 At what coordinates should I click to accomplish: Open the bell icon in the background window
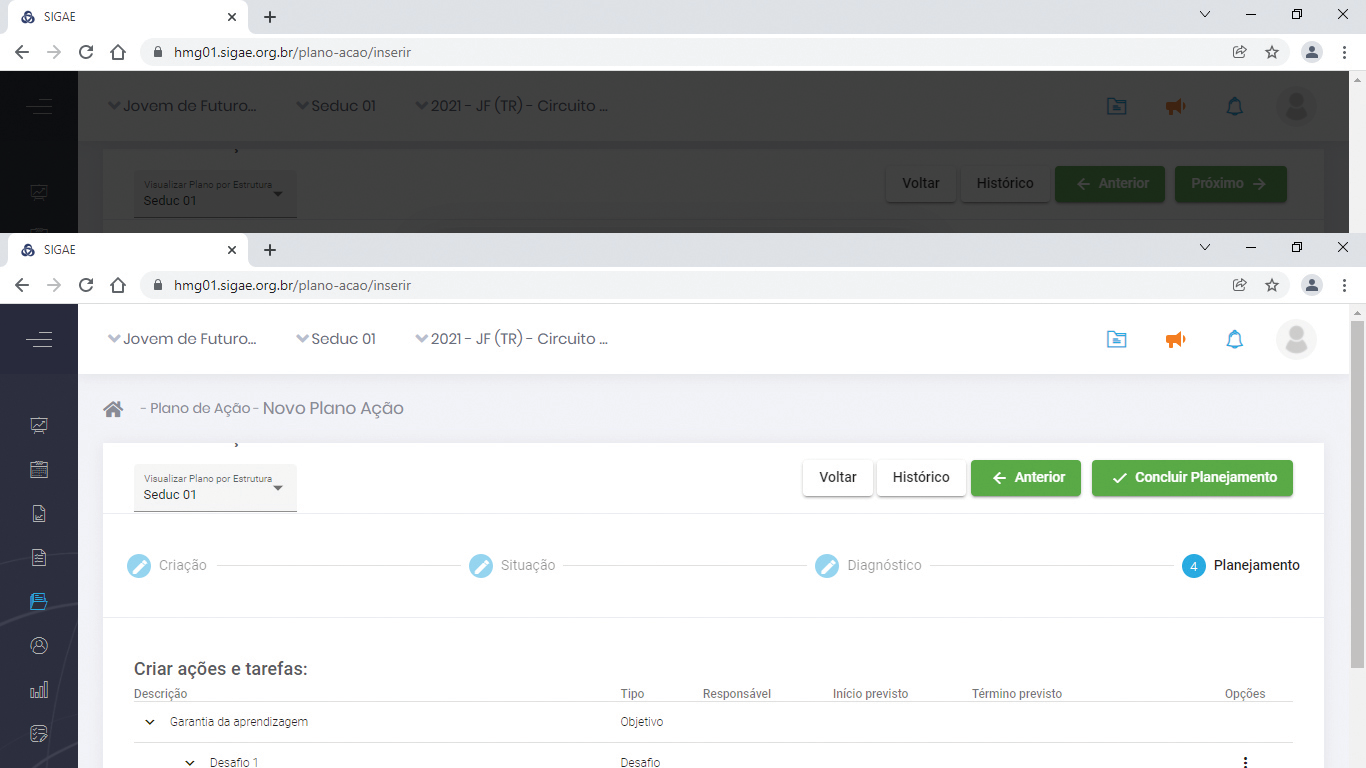coord(1235,106)
